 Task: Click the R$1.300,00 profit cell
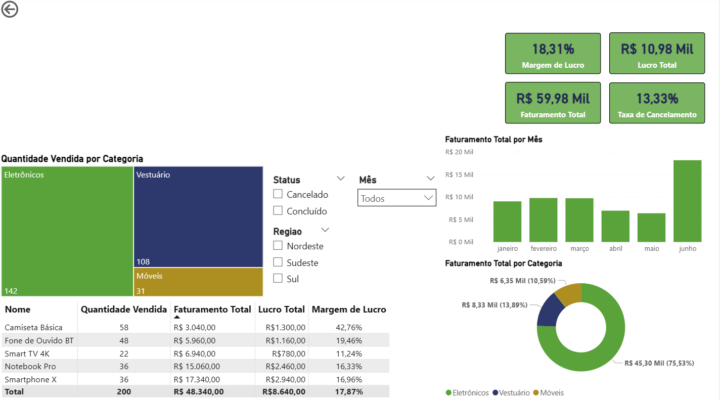click(285, 328)
